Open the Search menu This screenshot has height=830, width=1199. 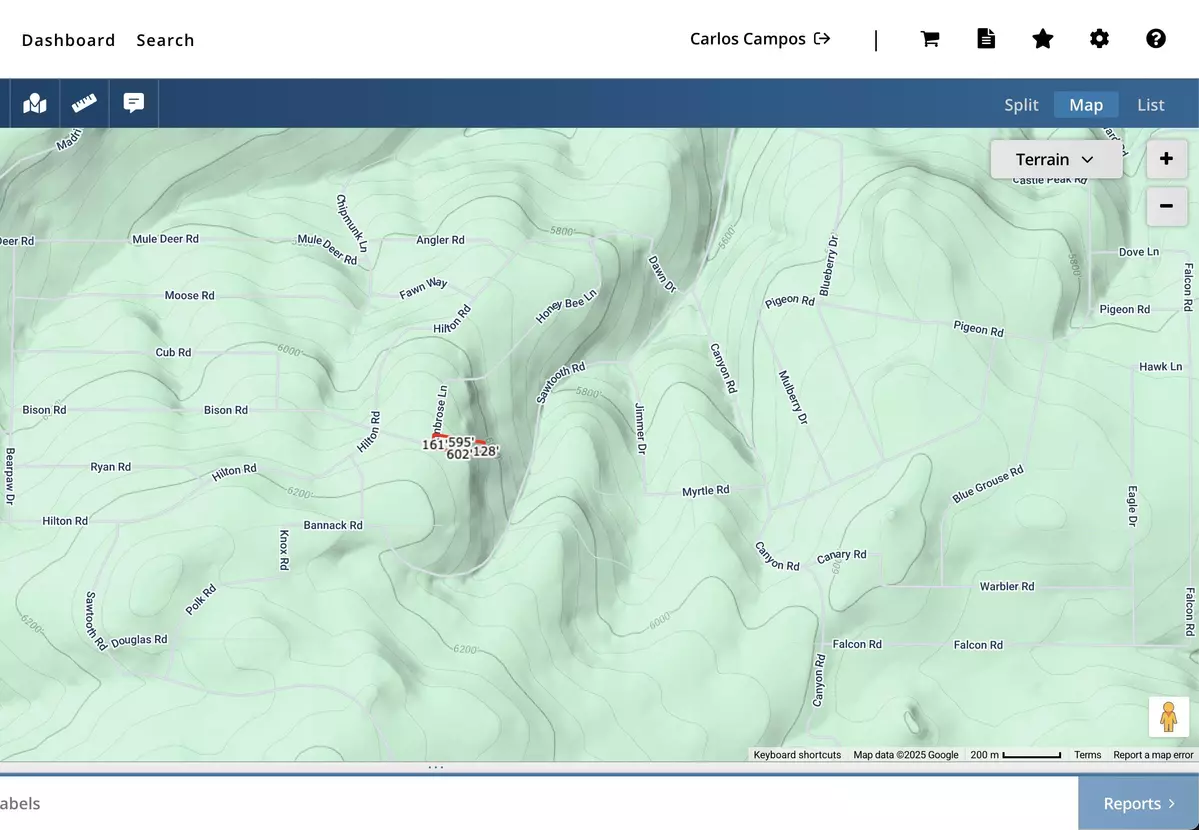click(165, 40)
